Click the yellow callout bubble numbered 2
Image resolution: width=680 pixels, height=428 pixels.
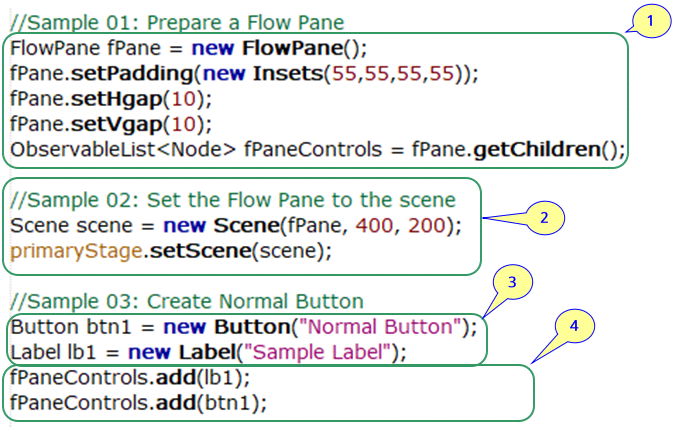tap(543, 217)
